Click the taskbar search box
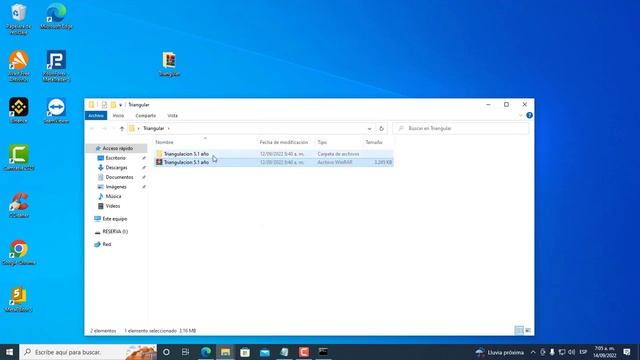 pos(88,352)
